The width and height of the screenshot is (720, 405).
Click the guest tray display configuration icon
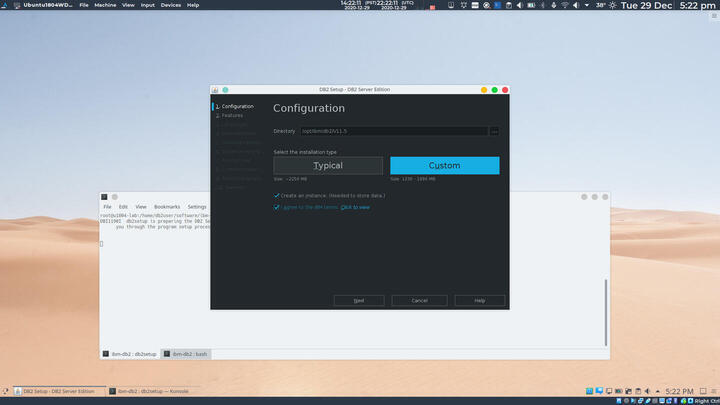point(609,391)
